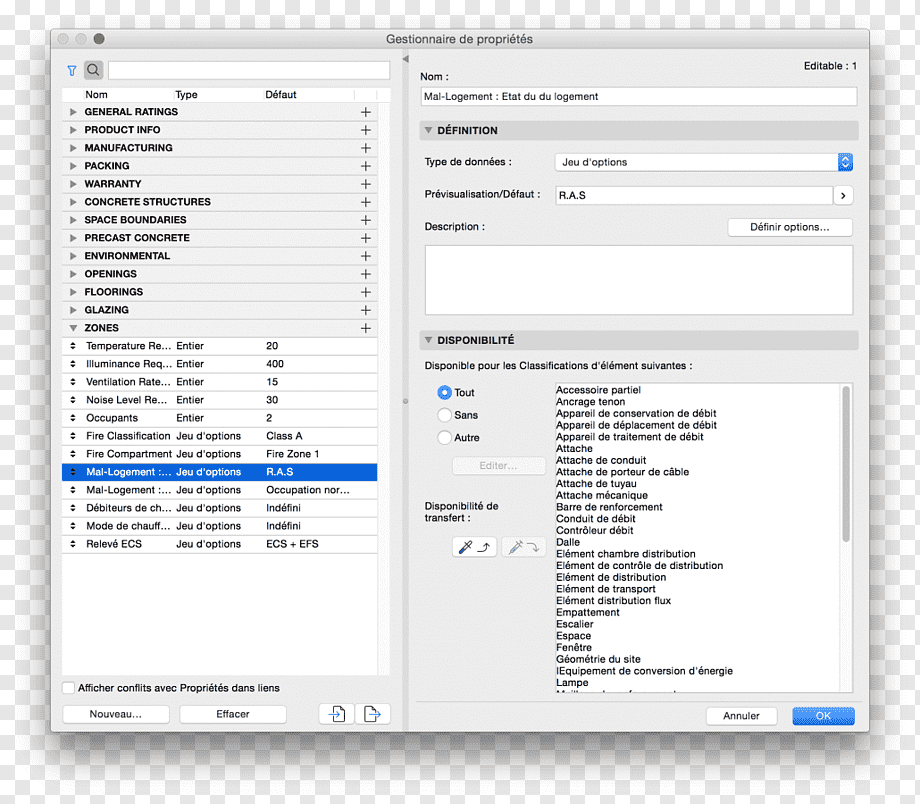The image size is (920, 804).
Task: Add property to GENERAL RATINGS group plus
Action: pos(366,112)
